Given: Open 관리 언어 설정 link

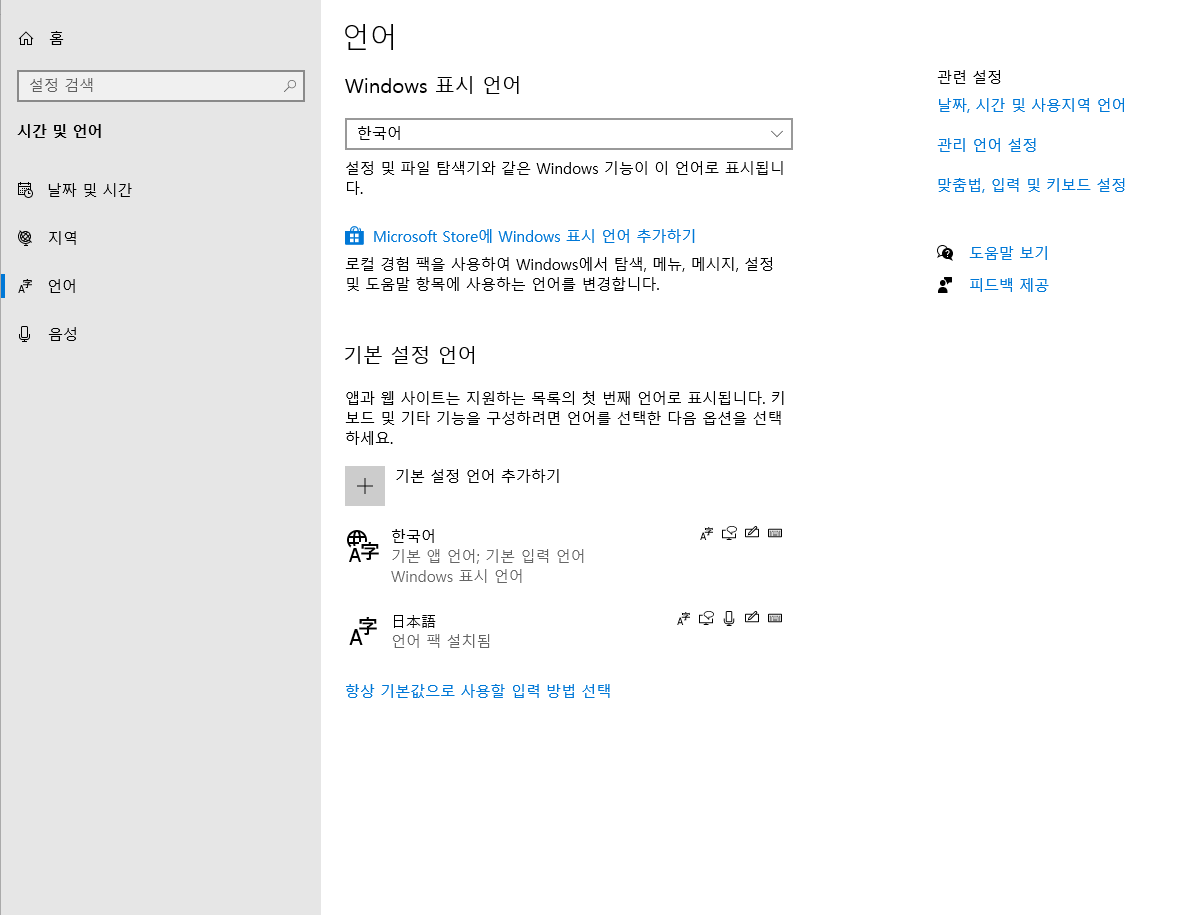Looking at the screenshot, I should coord(987,145).
